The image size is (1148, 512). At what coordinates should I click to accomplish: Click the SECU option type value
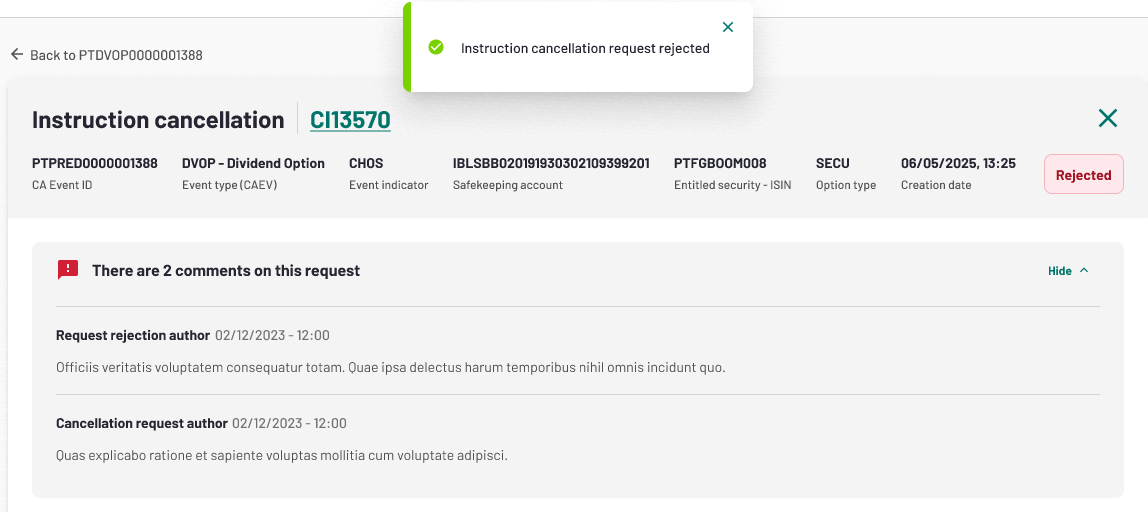point(832,163)
